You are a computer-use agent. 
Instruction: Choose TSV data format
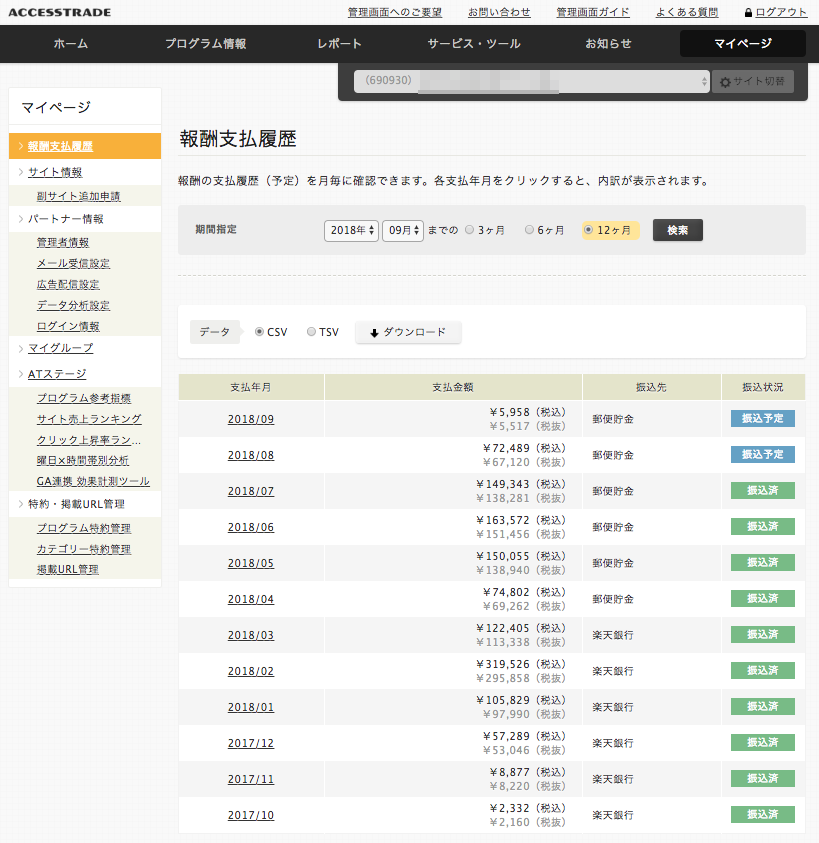click(x=311, y=332)
